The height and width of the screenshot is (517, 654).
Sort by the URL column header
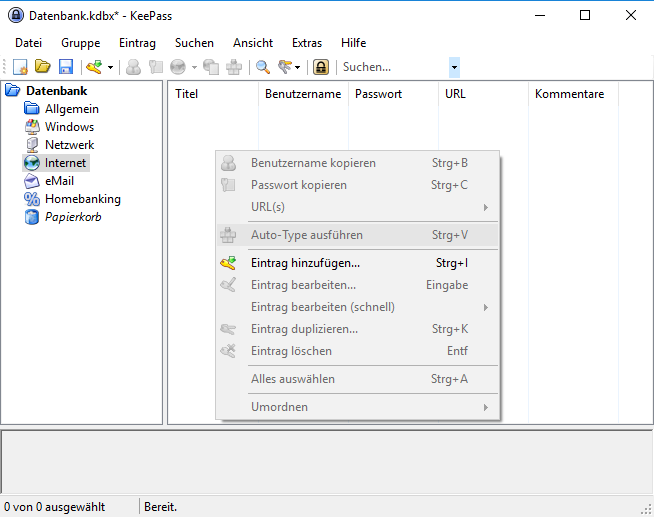click(483, 94)
